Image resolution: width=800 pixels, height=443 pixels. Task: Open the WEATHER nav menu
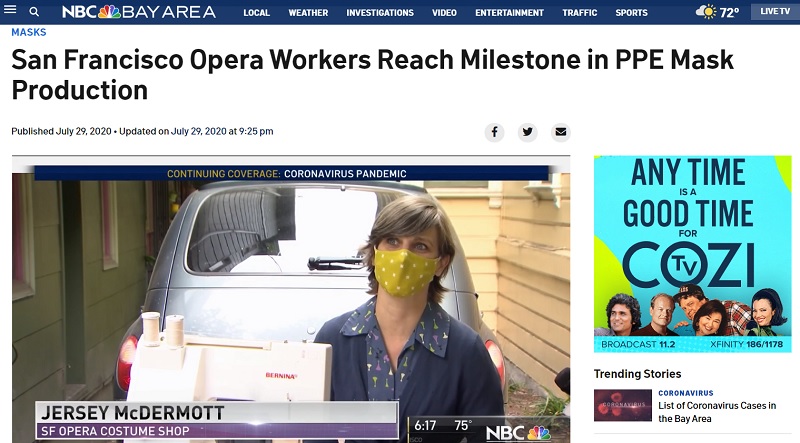(308, 13)
